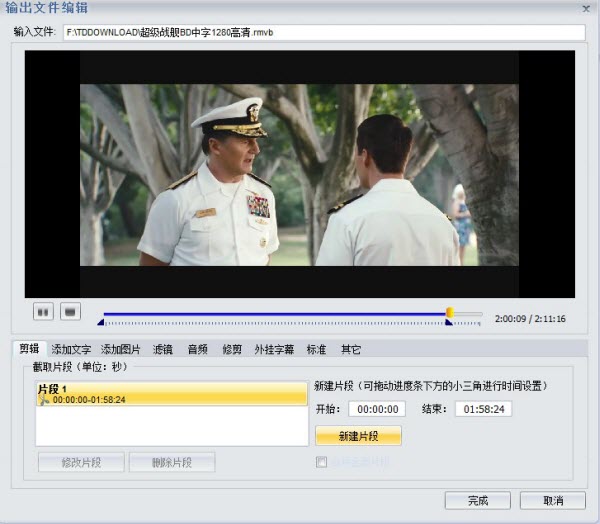Viewport: 600px width, 524px height.
Task: Click the scissors icon on 片段 1
Action: click(x=44, y=400)
